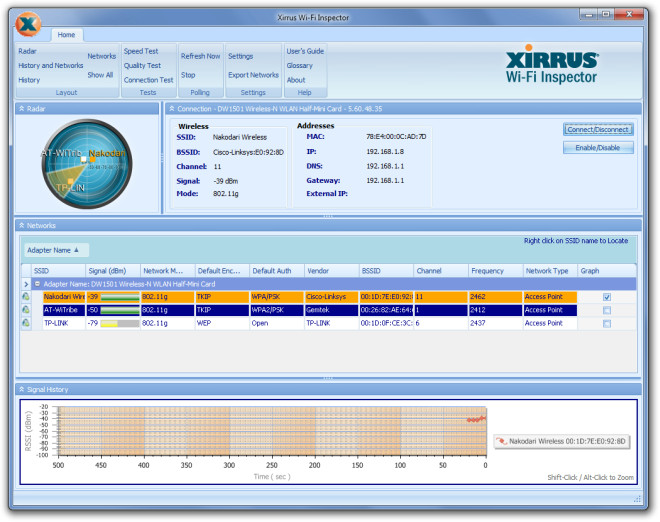This screenshot has height=522, width=660.
Task: Select the TP-LINK SSID cell
Action: [64, 323]
